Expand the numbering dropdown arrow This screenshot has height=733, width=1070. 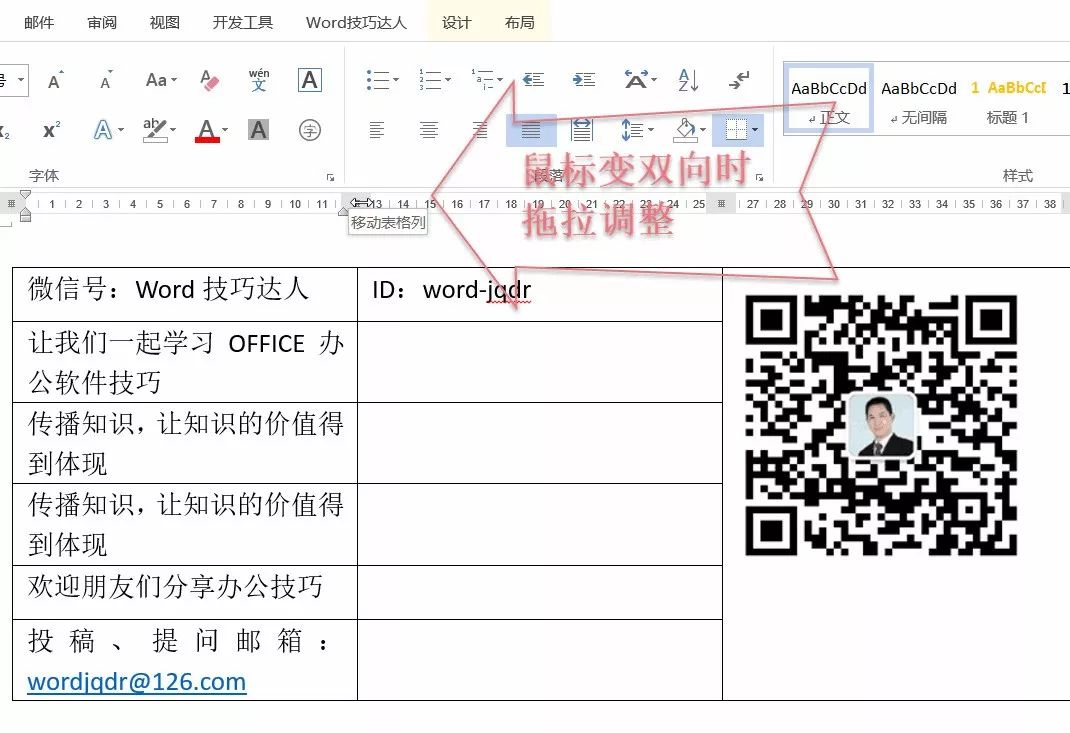pos(448,80)
